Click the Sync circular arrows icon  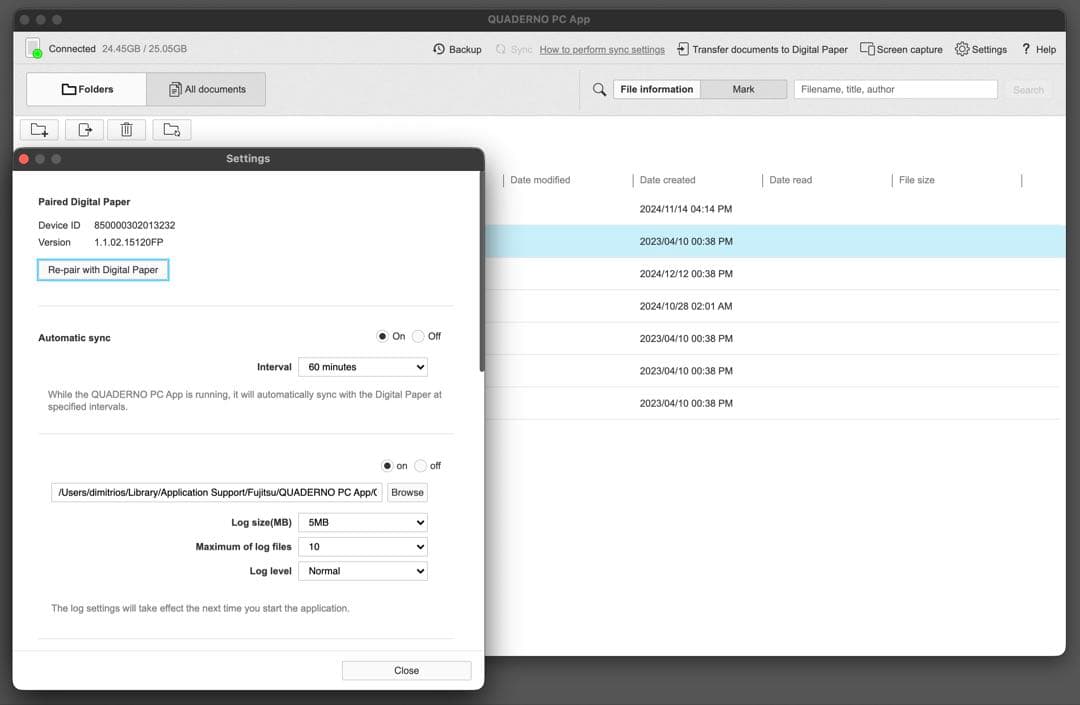[x=501, y=49]
